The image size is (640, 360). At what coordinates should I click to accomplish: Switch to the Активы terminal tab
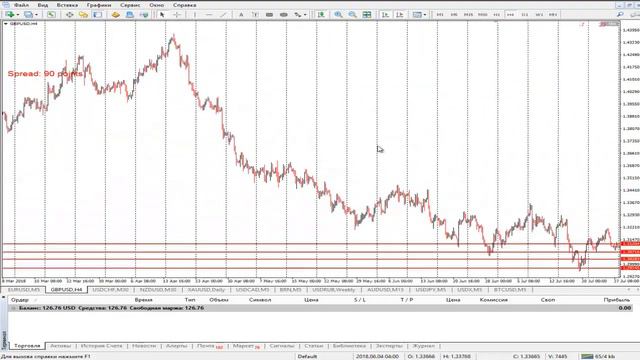tap(60, 346)
